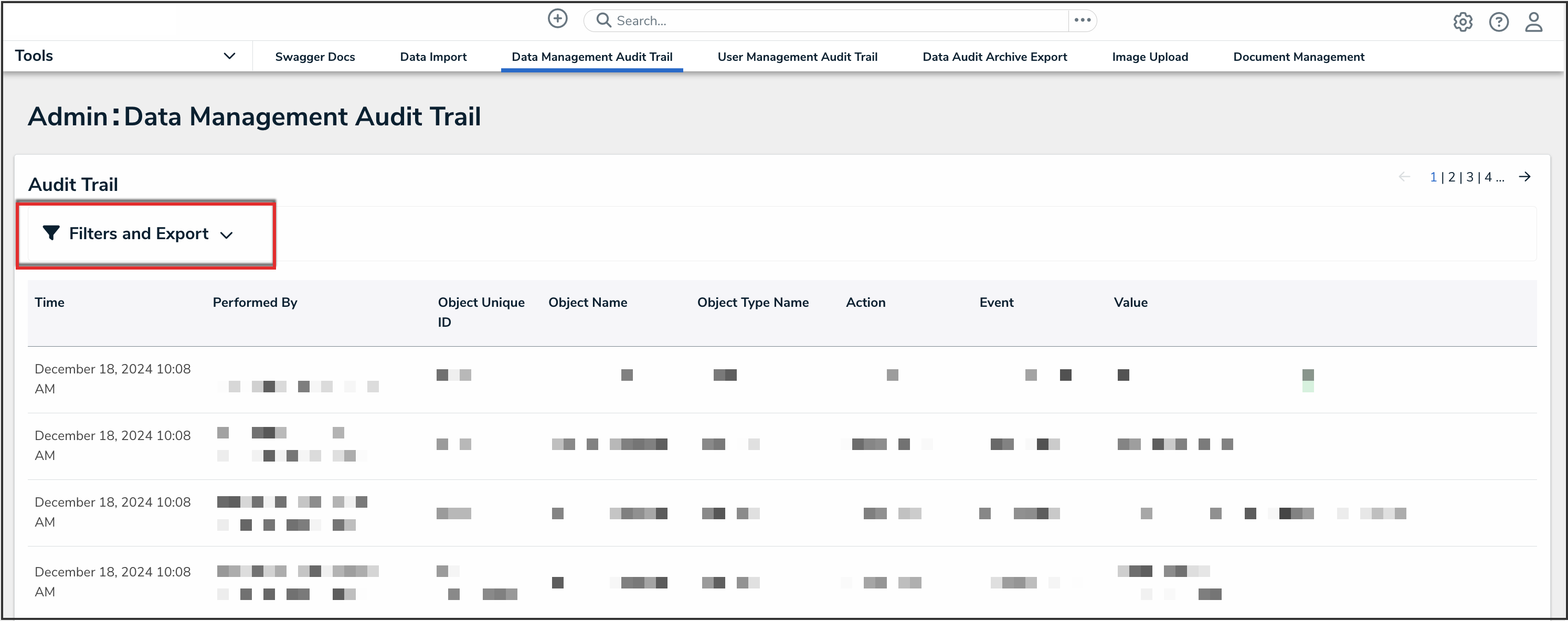Select the Data Audit Archive Export tab
Screen dimensions: 1568x621
point(994,57)
